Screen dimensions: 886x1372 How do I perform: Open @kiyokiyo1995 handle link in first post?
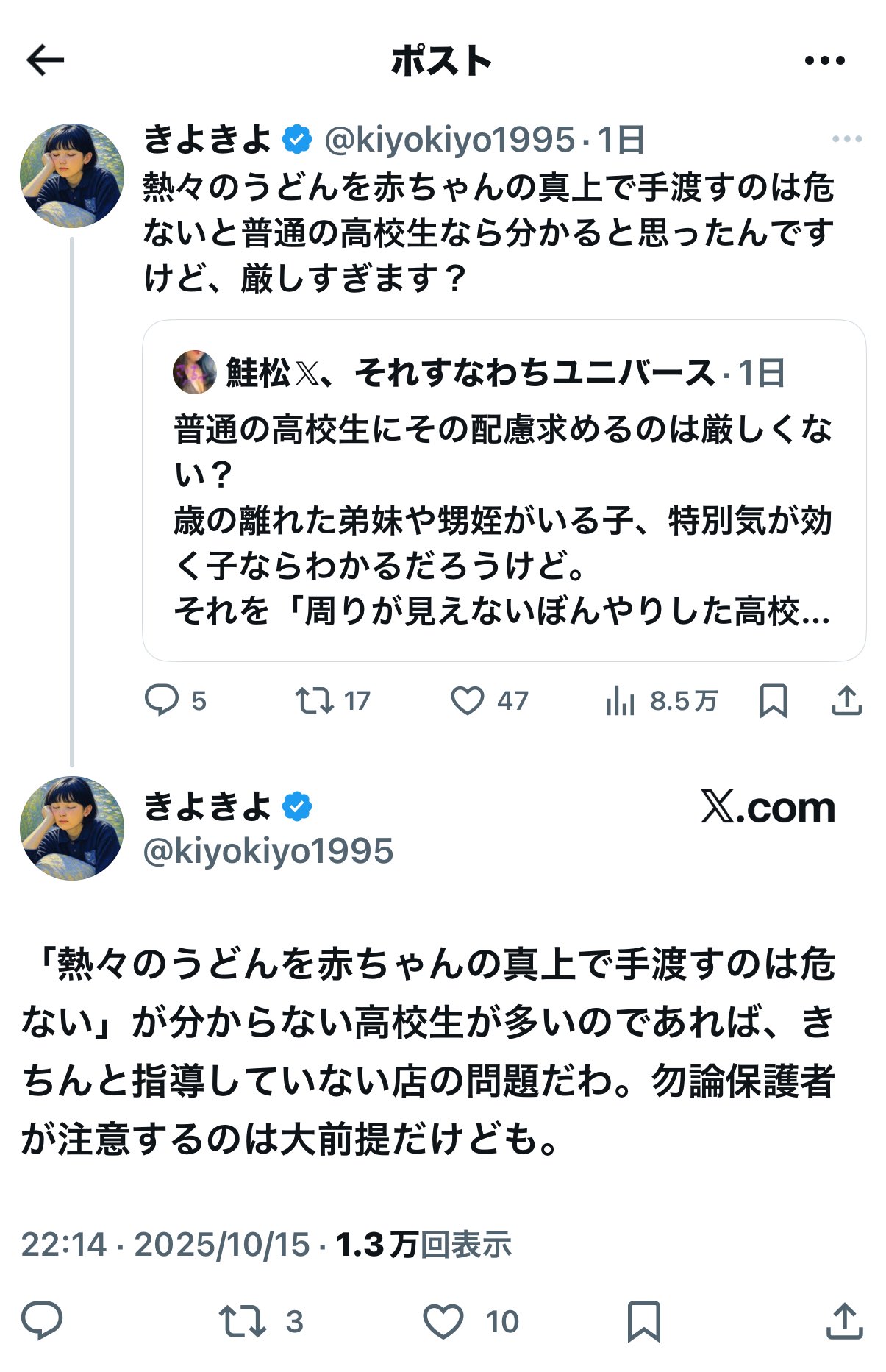[449, 140]
